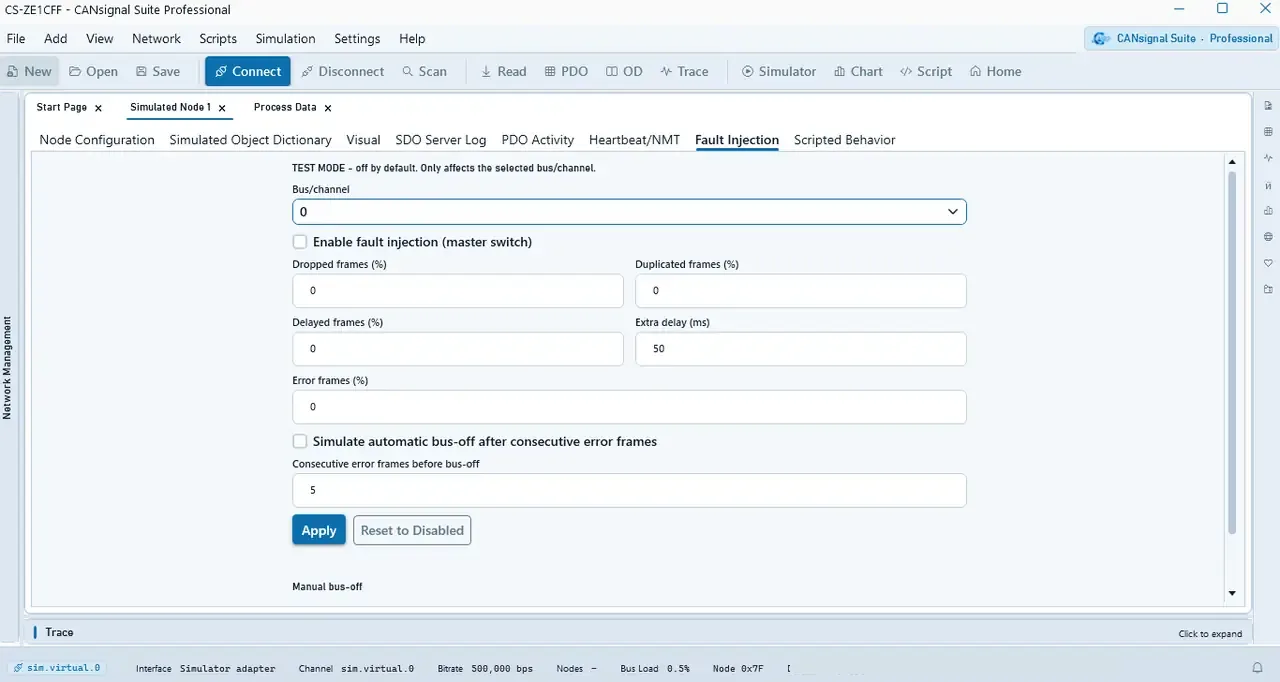Open the Bus/channel dropdown

pyautogui.click(x=629, y=212)
